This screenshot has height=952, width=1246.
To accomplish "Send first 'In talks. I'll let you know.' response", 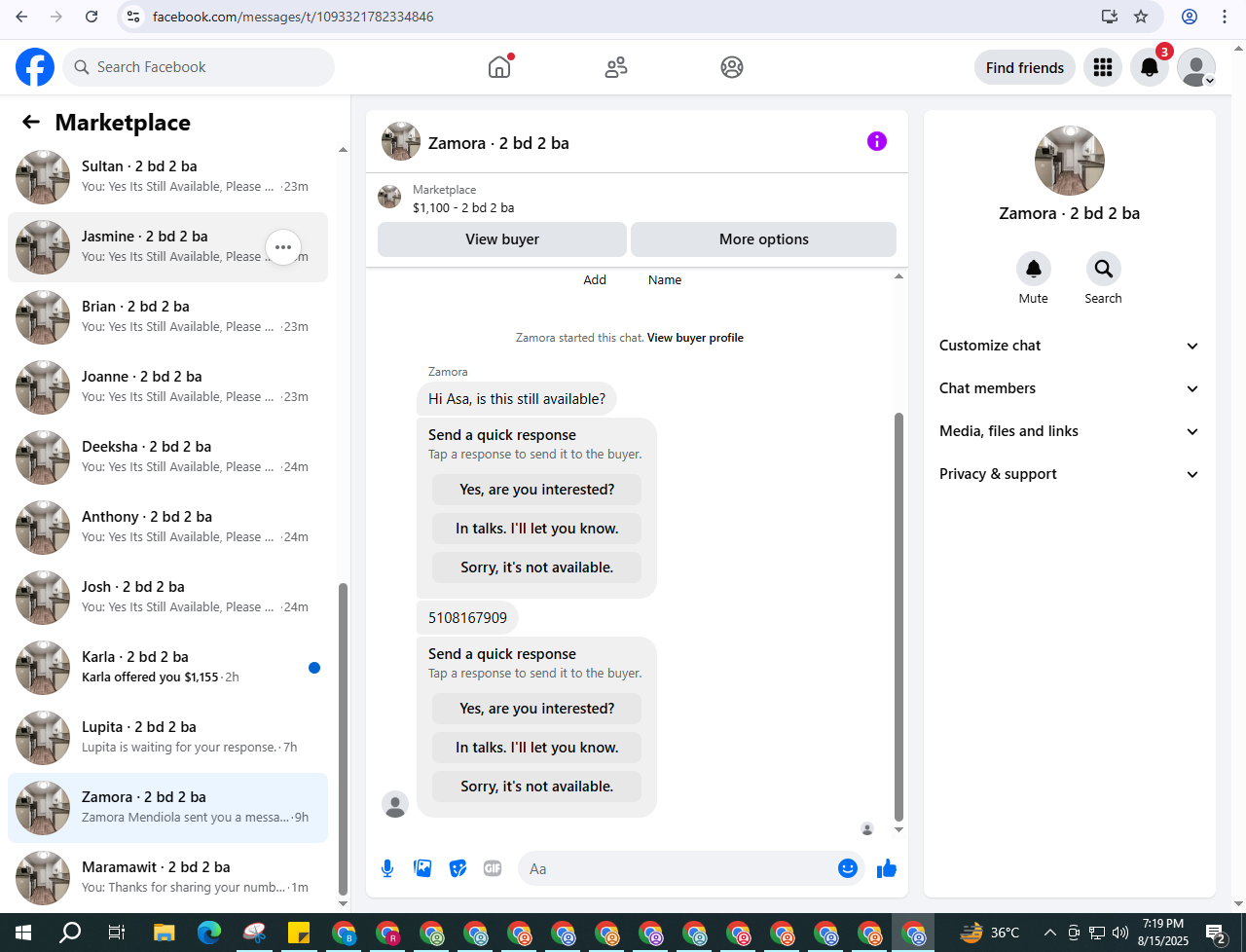I will (x=537, y=529).
